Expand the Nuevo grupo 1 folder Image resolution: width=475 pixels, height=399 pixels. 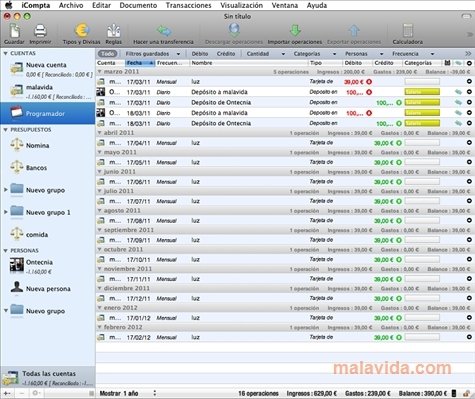5,212
